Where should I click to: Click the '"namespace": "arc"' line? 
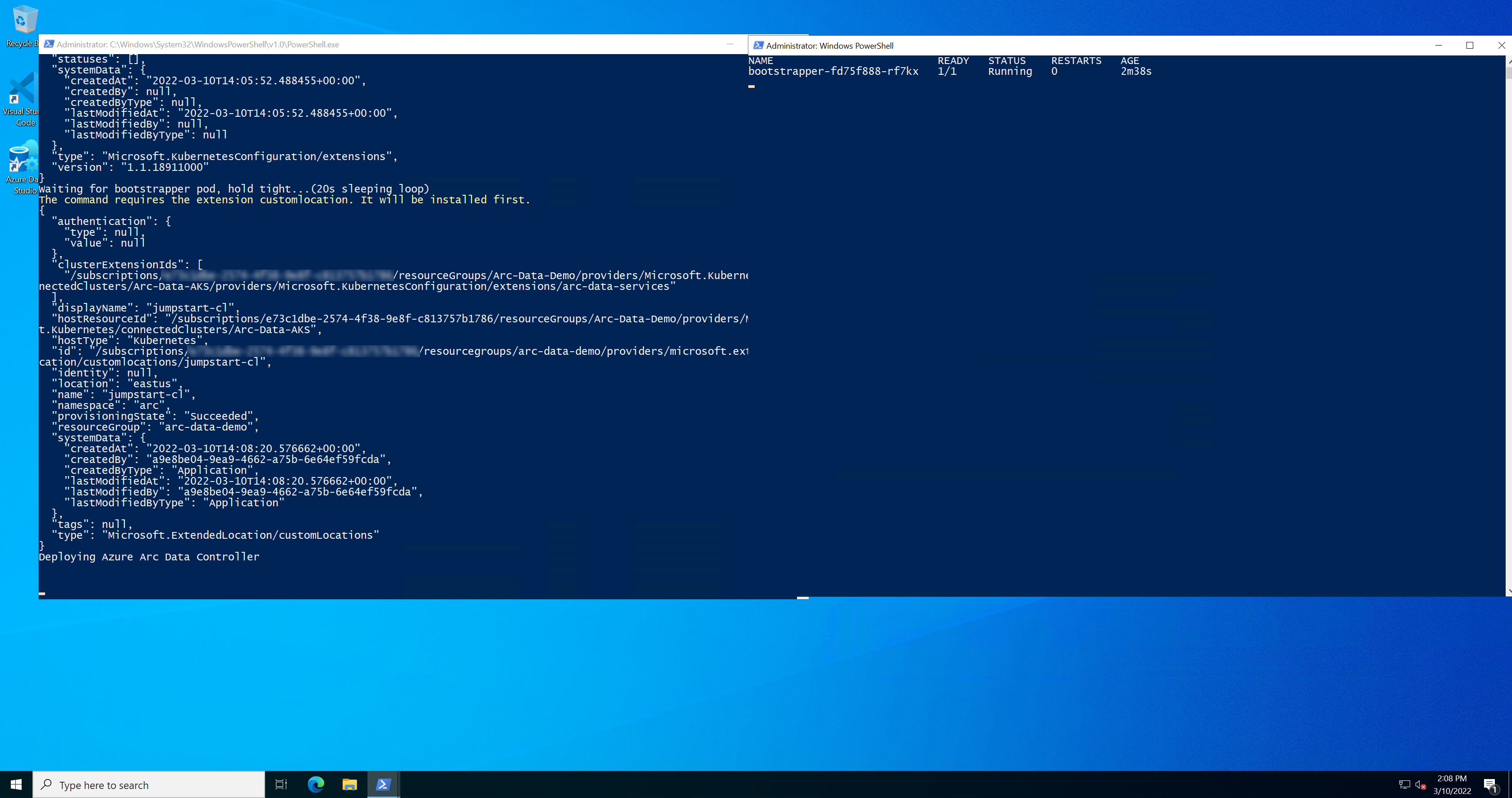click(x=111, y=405)
